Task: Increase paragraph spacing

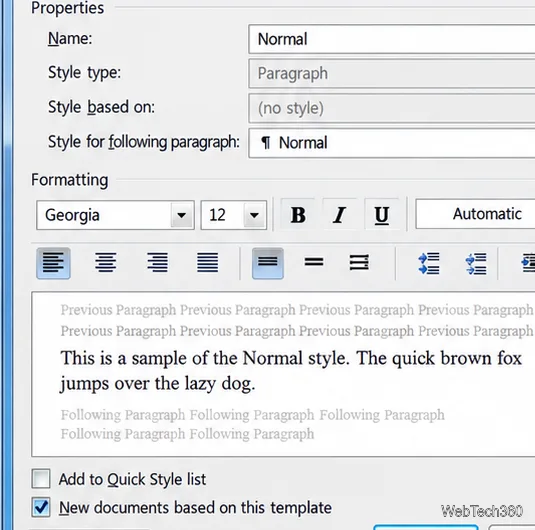Action: click(x=429, y=263)
